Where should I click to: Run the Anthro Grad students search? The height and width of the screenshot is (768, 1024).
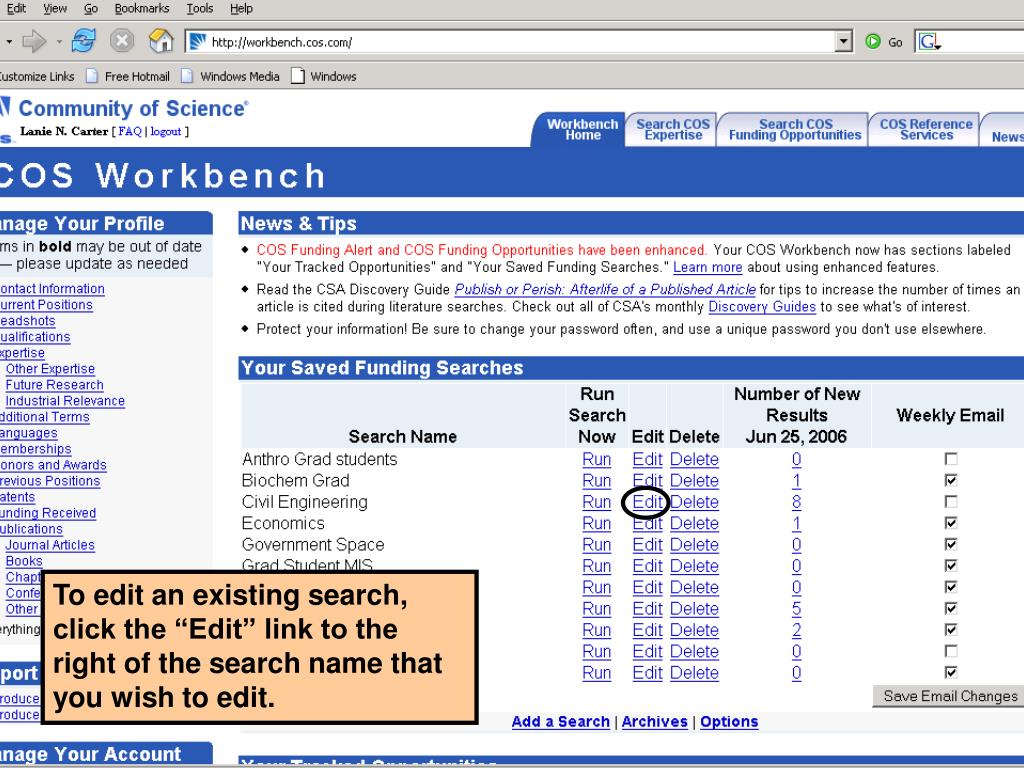click(596, 459)
